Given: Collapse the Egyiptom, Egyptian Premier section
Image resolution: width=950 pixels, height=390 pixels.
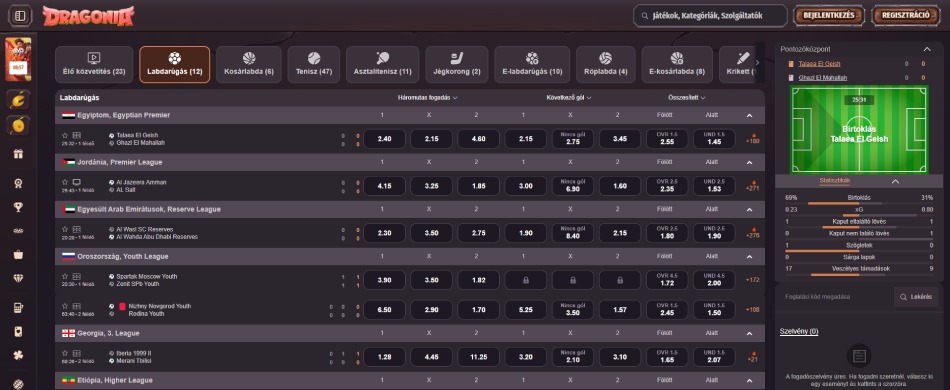Looking at the screenshot, I should coord(749,115).
